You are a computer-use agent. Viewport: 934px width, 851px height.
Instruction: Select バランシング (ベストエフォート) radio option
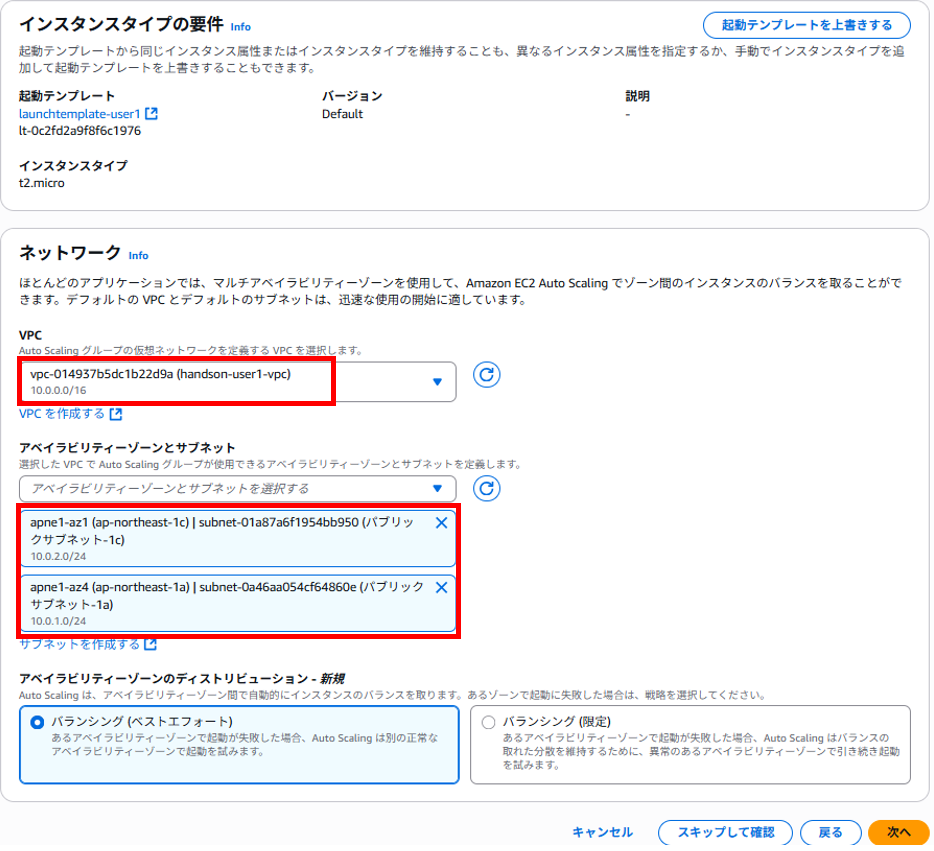coord(38,722)
